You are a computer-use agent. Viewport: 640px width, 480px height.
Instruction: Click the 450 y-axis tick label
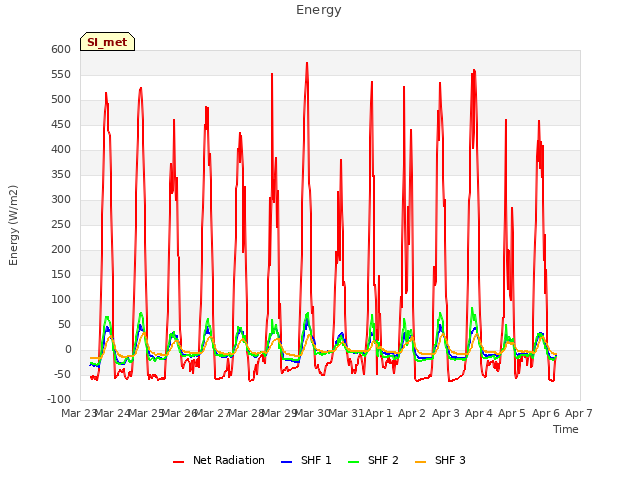coord(61,124)
